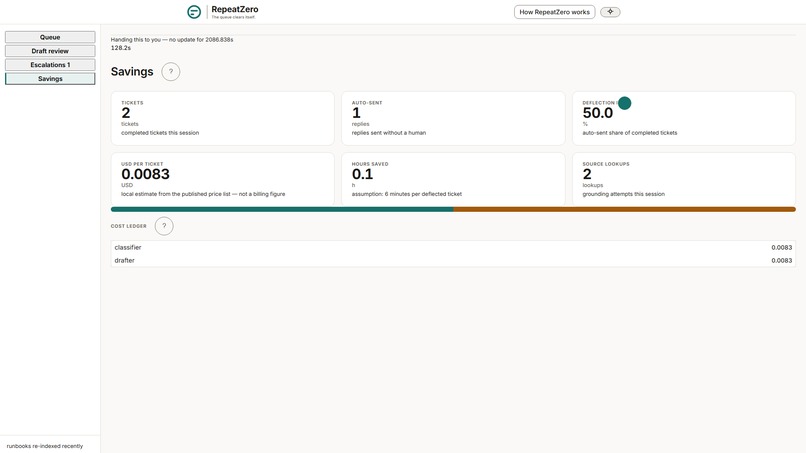
Task: Select the classifier ledger row
Action: point(453,247)
